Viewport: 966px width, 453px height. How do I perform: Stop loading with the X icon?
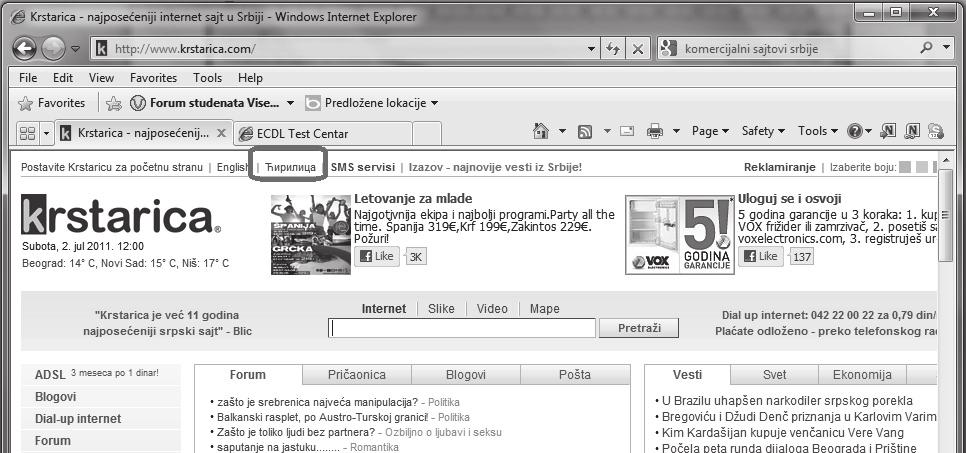click(638, 49)
